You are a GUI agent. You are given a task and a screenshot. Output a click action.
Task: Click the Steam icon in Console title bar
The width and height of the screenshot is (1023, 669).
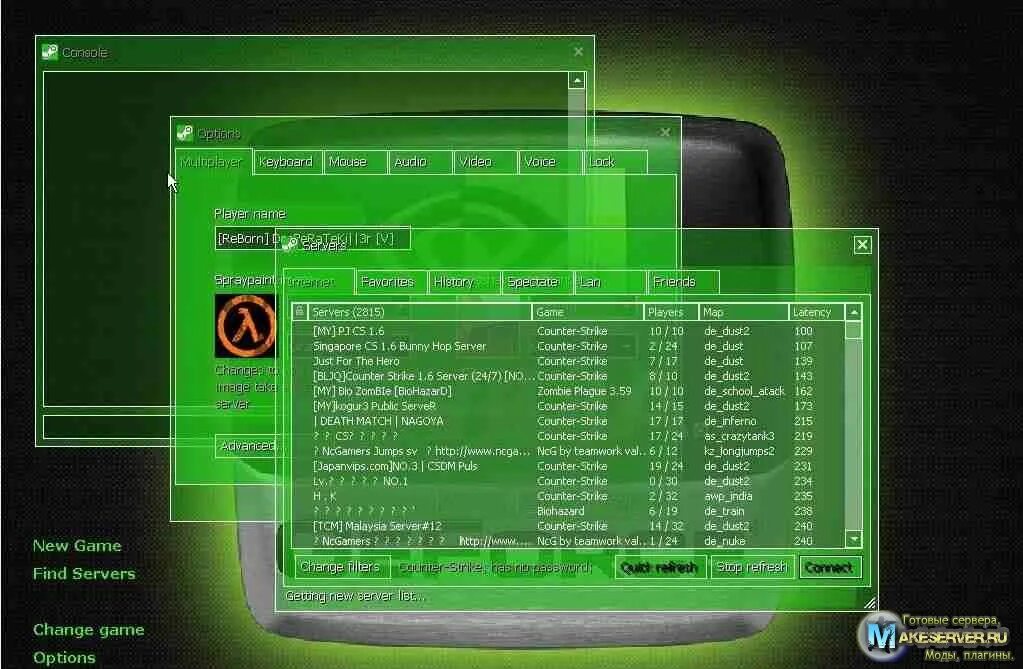(50, 52)
